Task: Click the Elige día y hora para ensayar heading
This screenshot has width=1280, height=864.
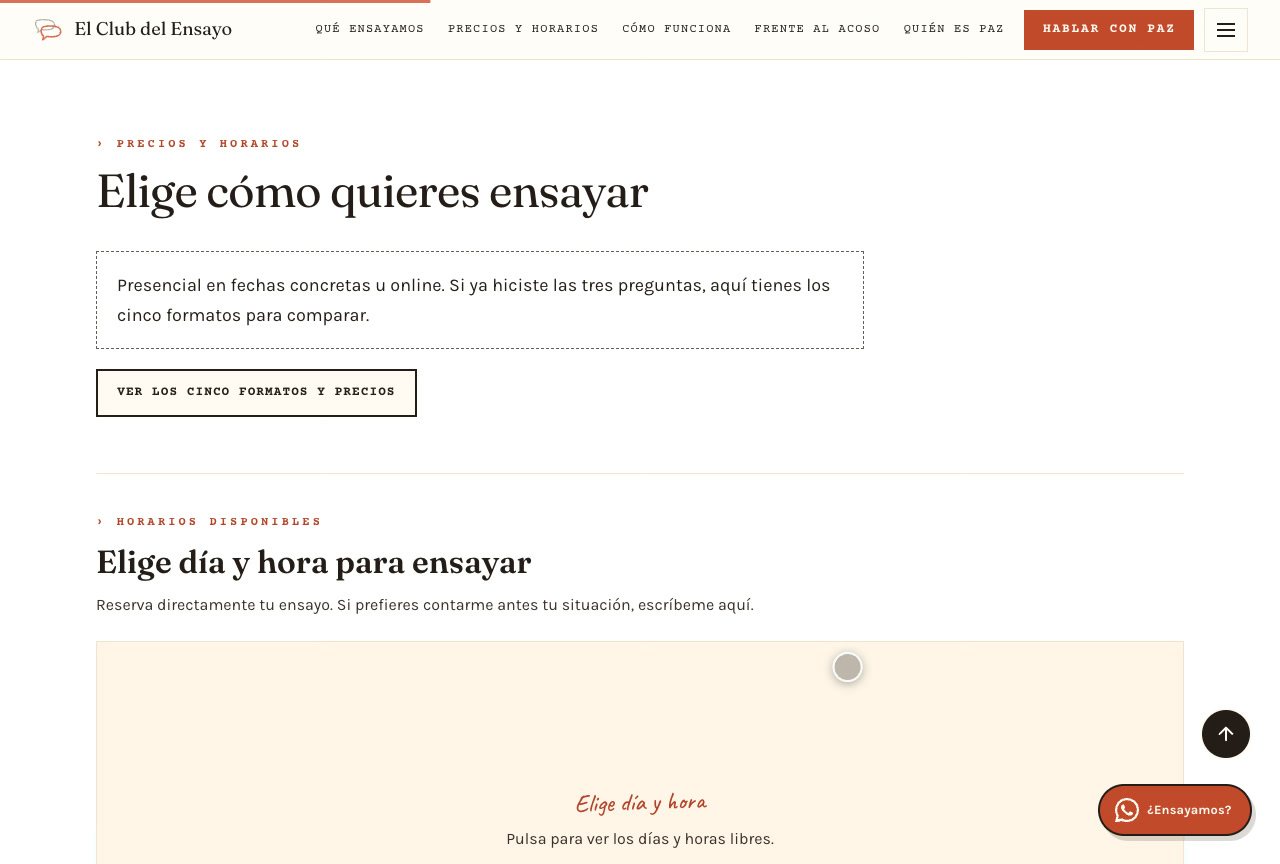Action: [314, 562]
